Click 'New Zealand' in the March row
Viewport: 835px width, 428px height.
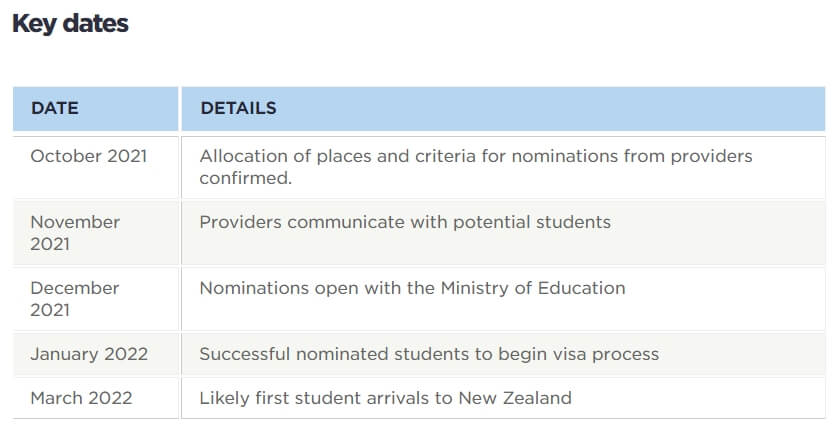515,398
